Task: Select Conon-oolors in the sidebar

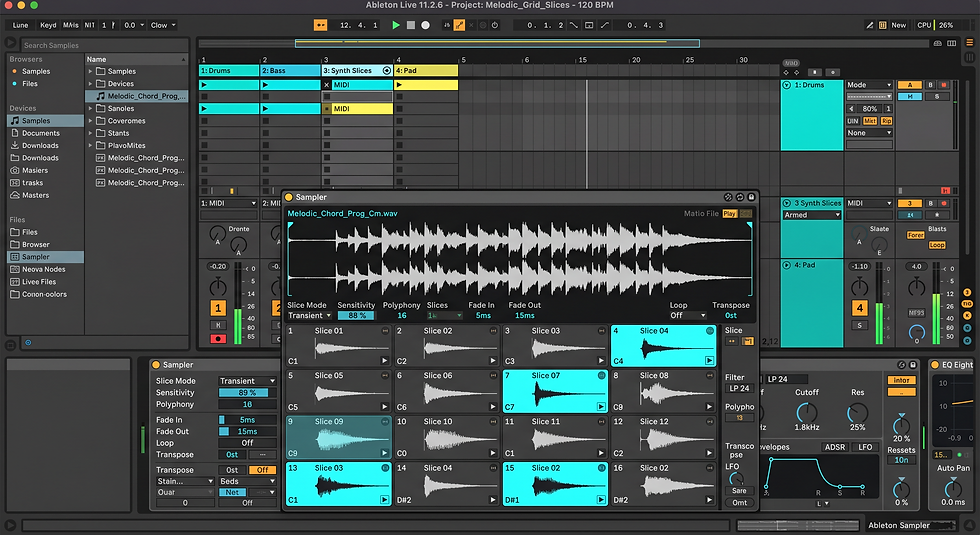Action: 44,294
